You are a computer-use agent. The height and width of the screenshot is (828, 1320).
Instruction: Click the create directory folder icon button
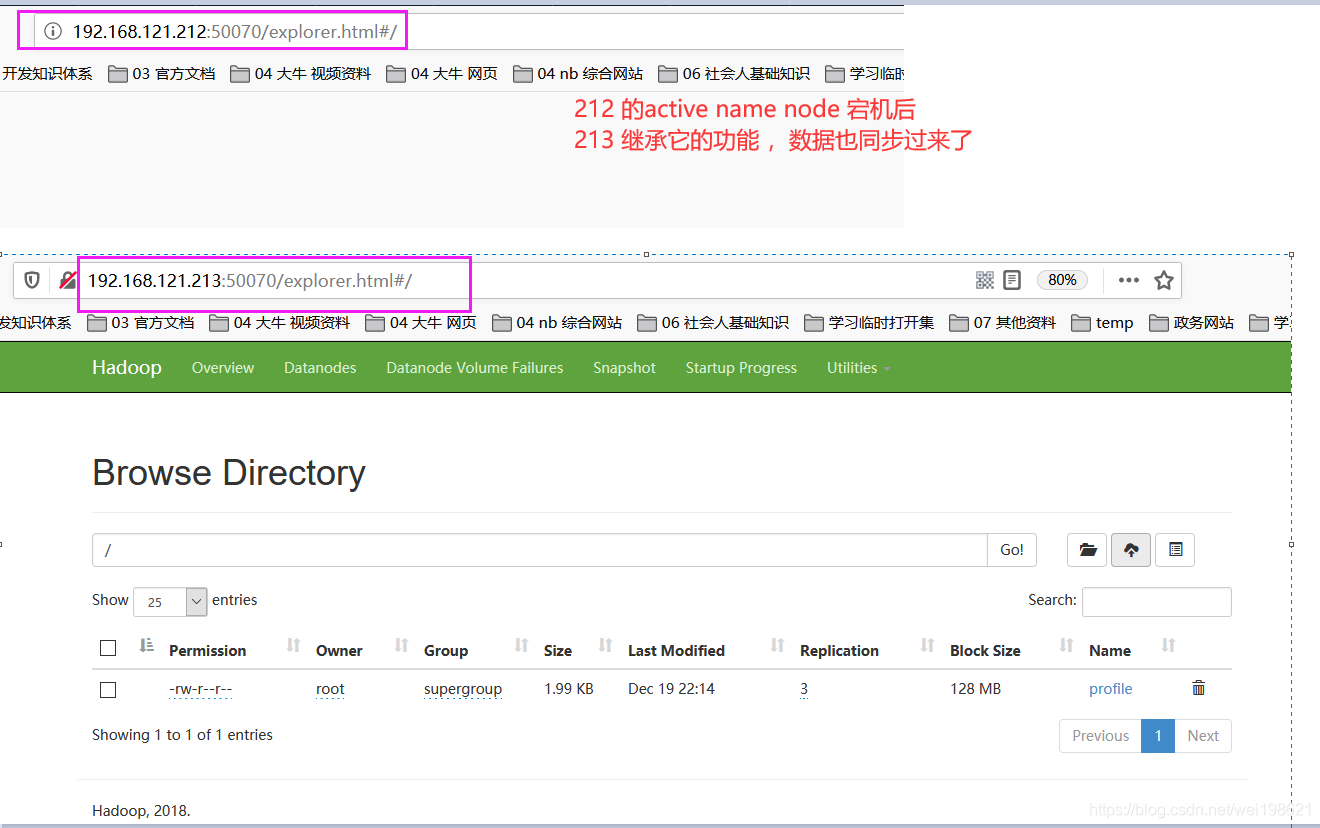tap(1087, 550)
